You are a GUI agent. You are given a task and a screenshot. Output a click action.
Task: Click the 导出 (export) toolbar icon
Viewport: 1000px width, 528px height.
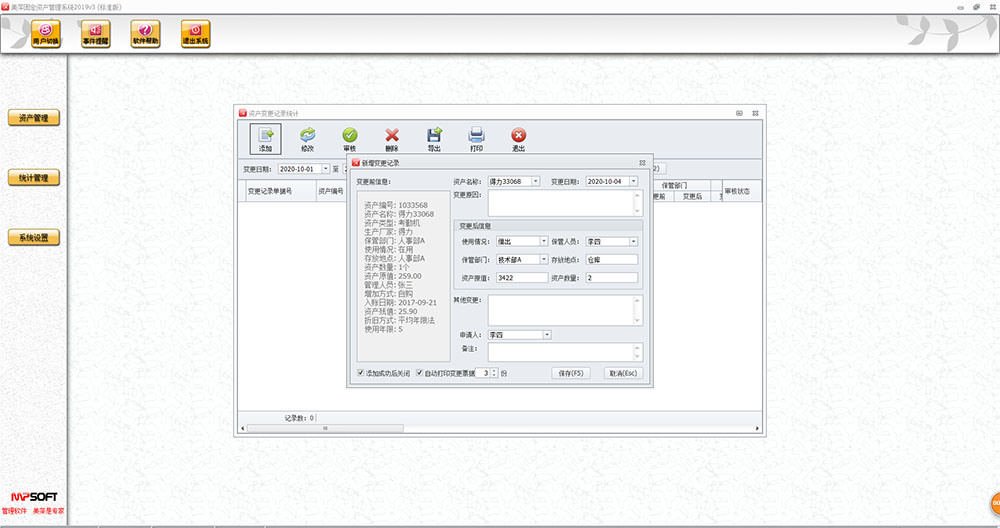(434, 138)
